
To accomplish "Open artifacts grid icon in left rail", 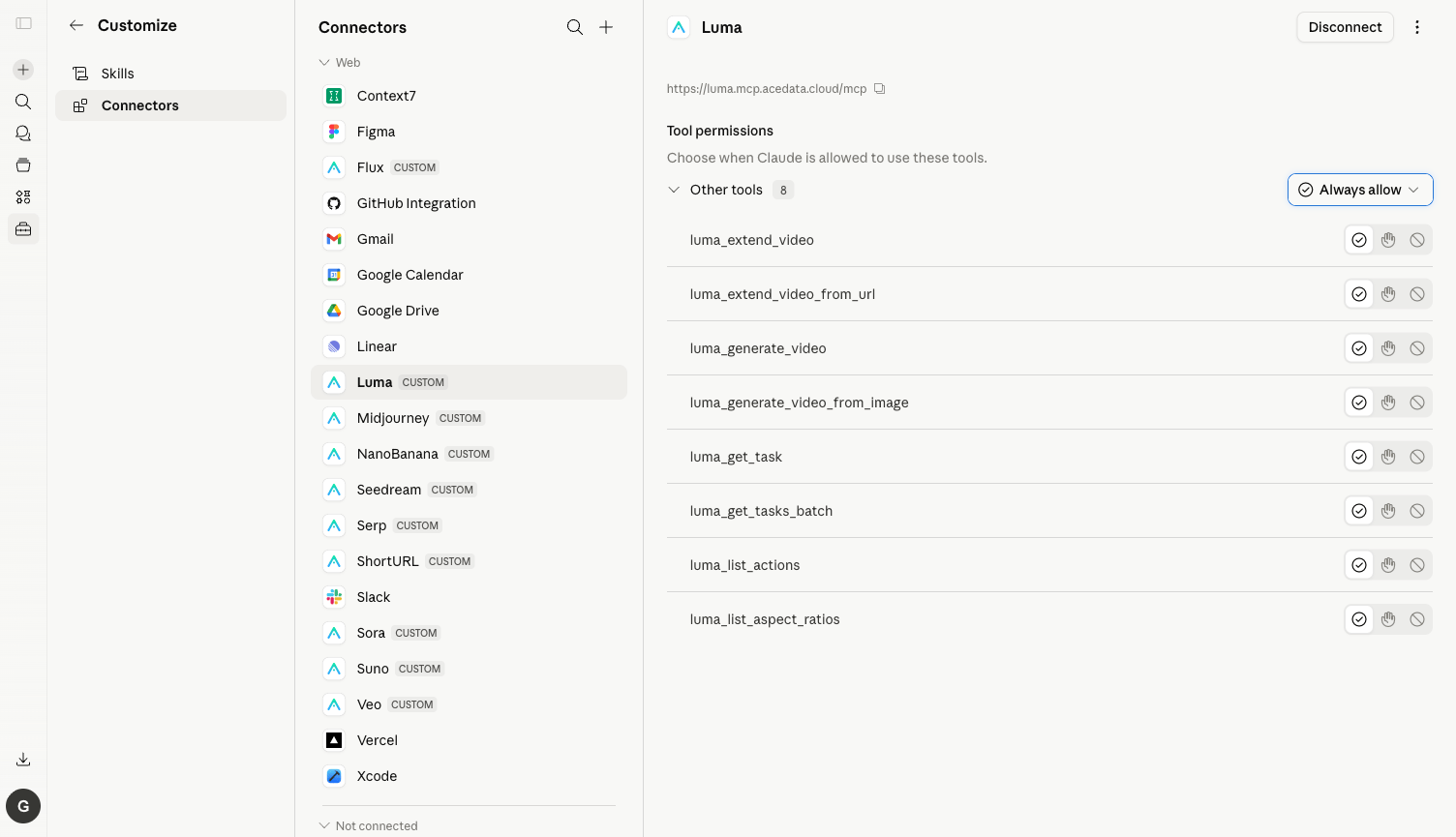I will point(23,197).
